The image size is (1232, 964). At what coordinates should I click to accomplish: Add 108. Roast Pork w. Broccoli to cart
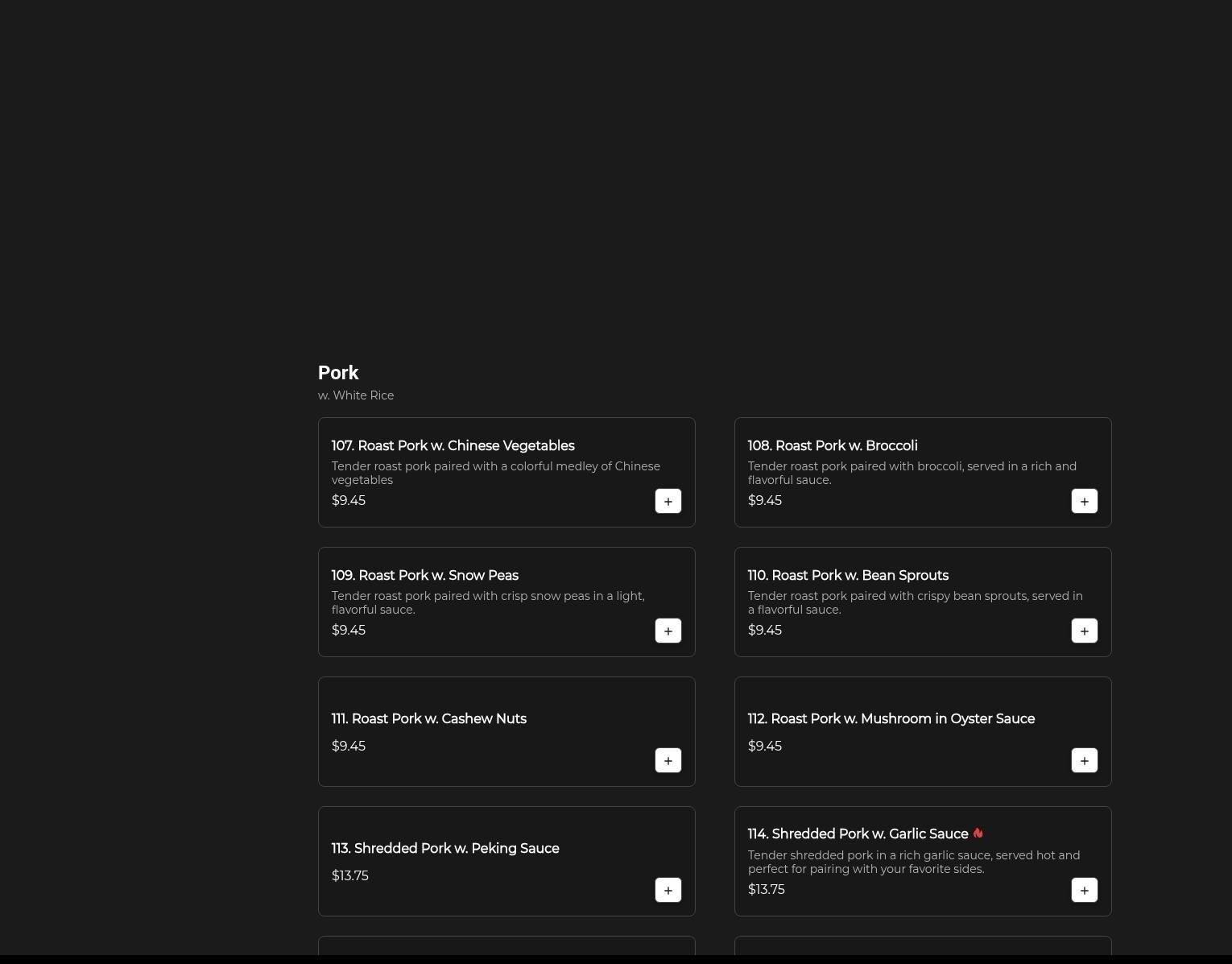1085,501
